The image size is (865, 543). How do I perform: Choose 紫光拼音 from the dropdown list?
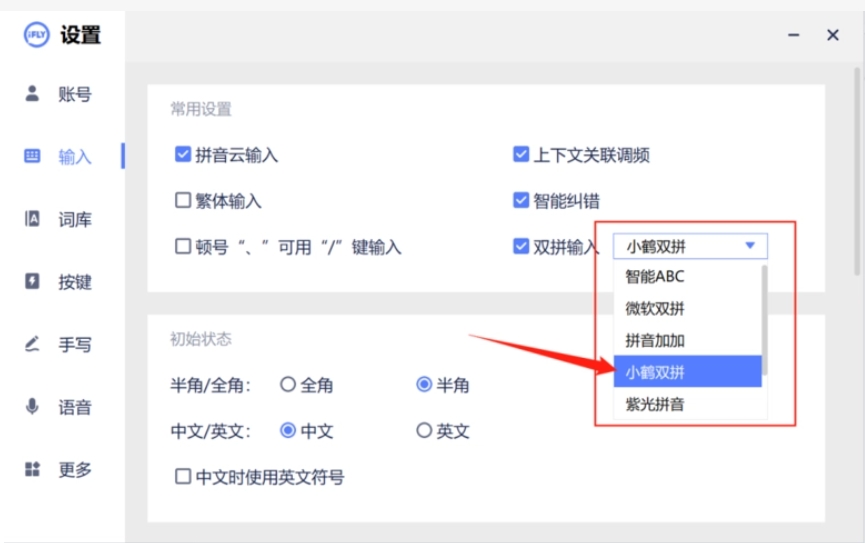point(687,403)
